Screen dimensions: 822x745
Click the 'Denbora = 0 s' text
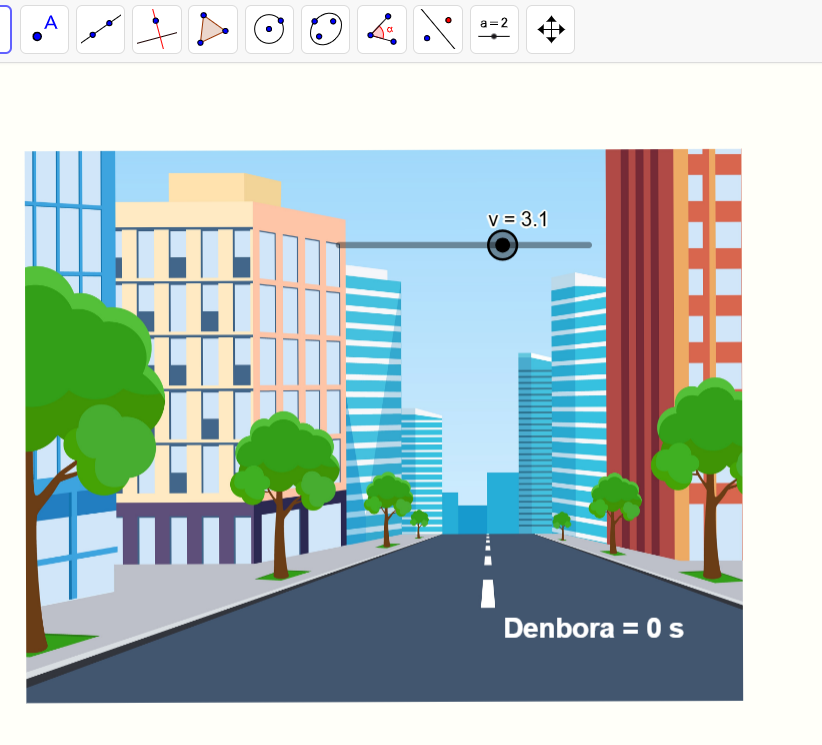pyautogui.click(x=593, y=628)
